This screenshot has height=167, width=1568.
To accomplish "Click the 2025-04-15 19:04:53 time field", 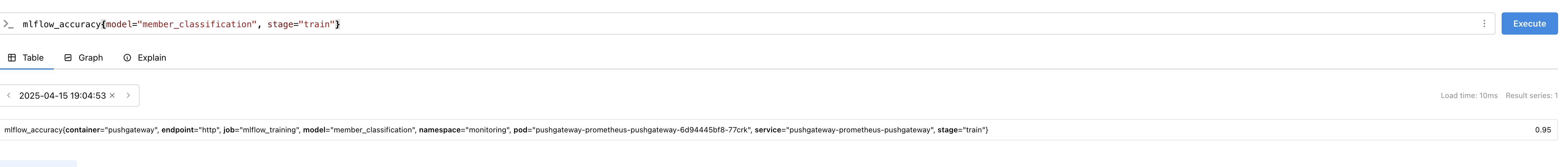I will tap(62, 96).
